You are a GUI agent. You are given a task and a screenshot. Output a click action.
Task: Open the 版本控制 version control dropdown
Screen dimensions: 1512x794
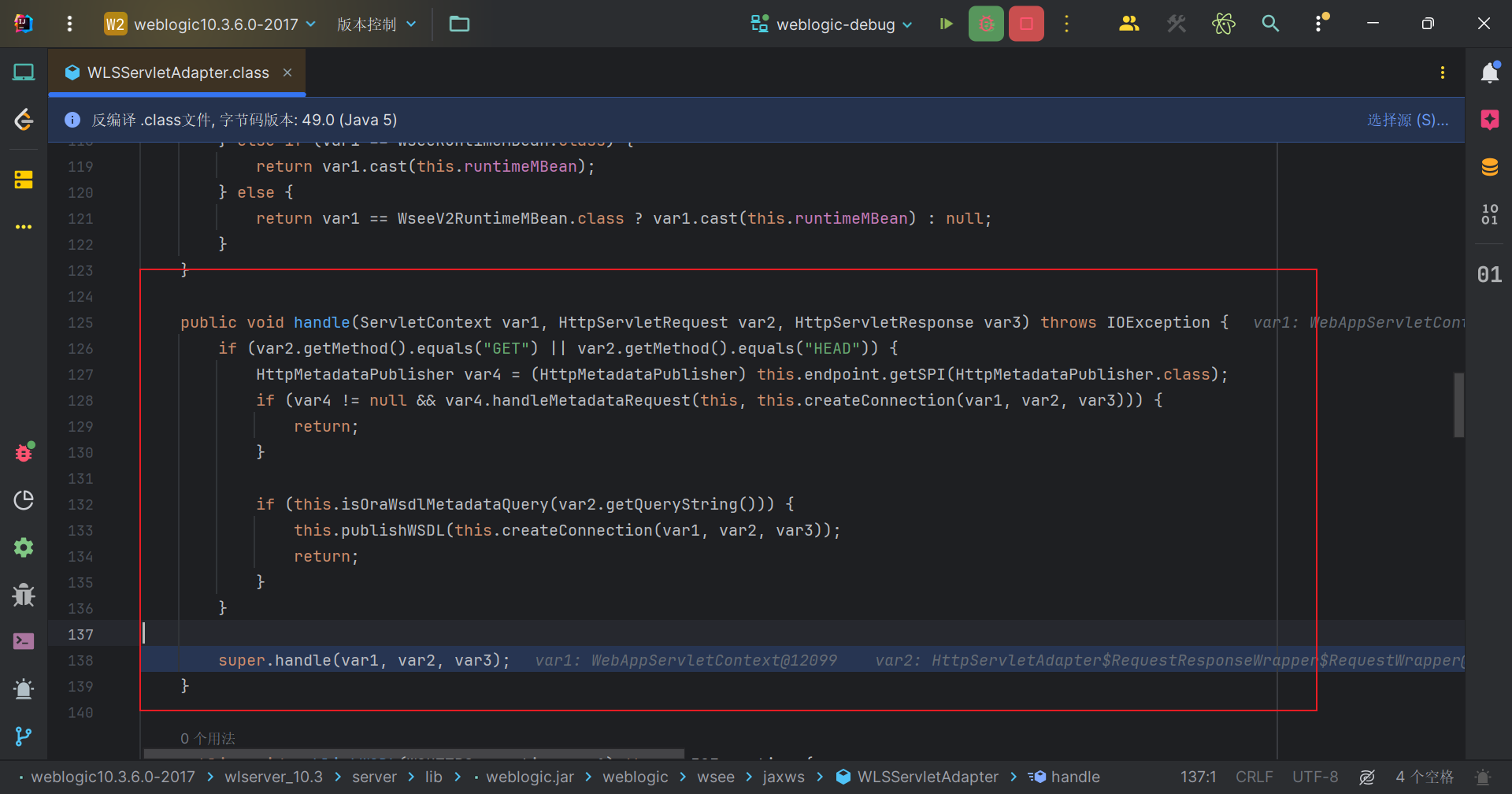376,24
